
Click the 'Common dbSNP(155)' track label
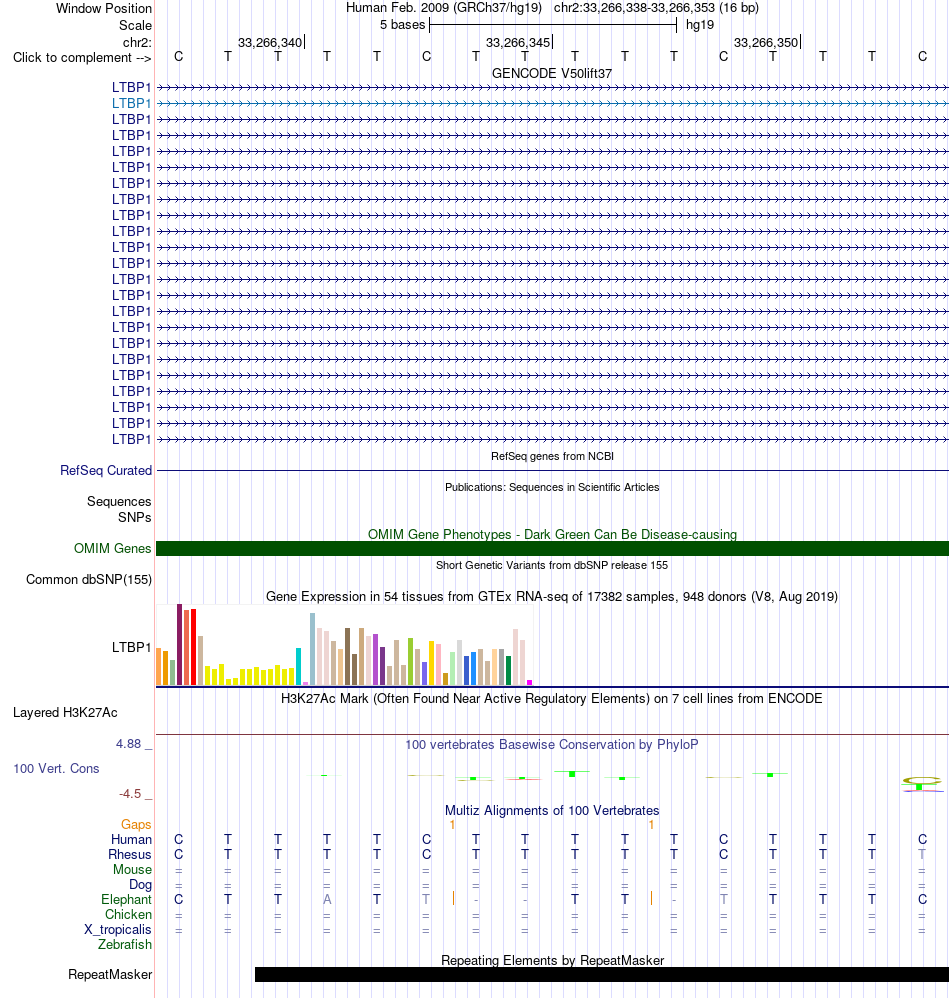click(x=88, y=580)
